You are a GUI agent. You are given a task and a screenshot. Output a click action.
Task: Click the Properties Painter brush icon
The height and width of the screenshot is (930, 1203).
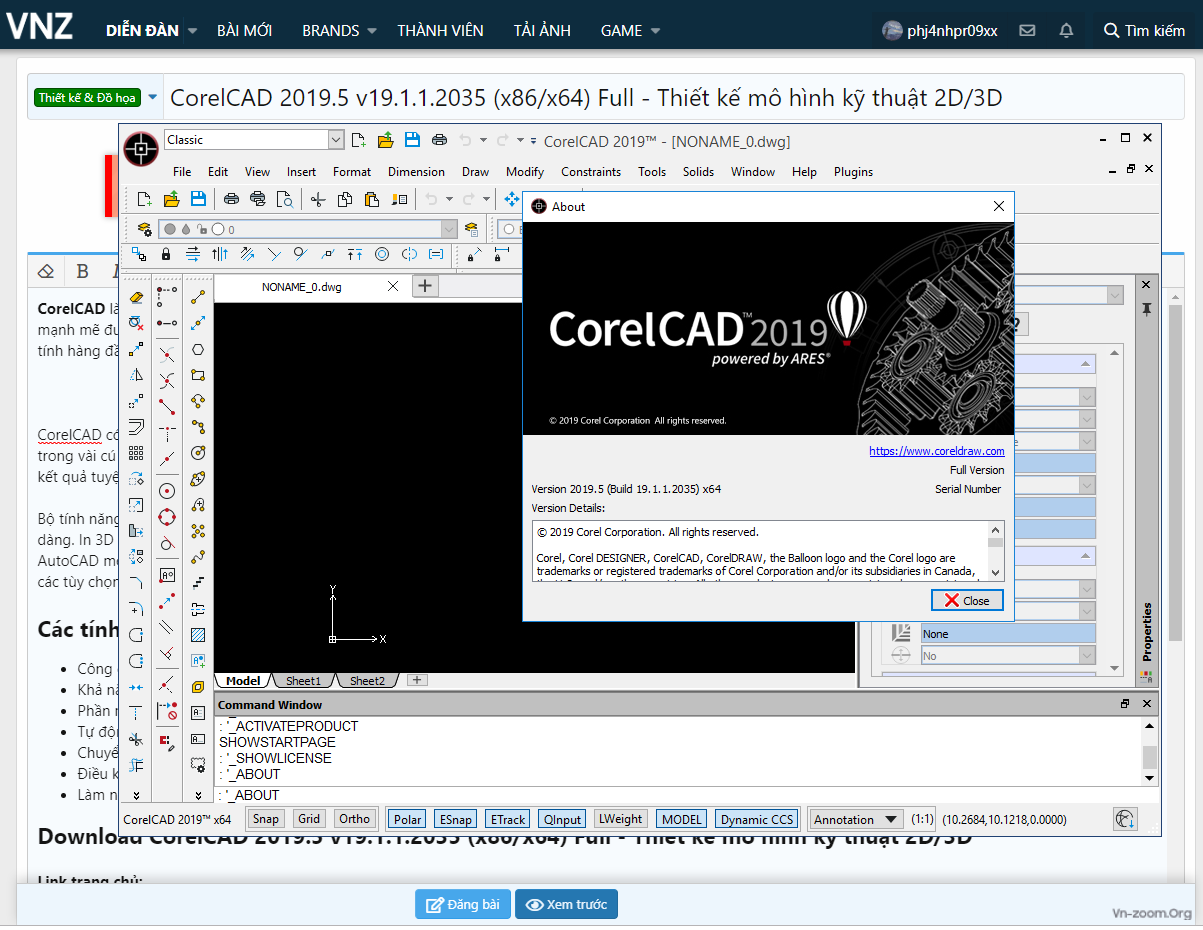point(400,199)
